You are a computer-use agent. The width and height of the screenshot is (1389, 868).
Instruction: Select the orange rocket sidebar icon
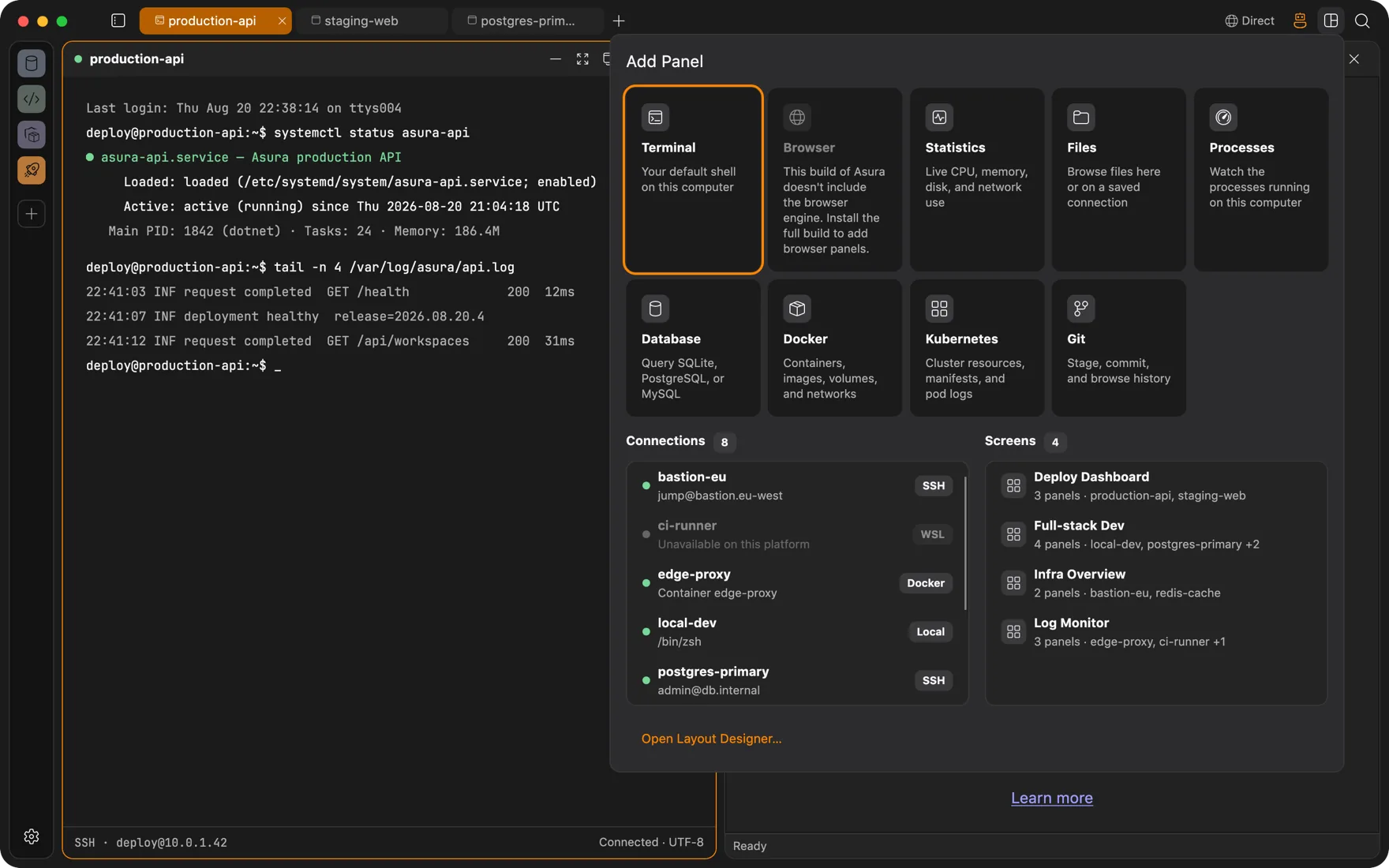(x=32, y=170)
